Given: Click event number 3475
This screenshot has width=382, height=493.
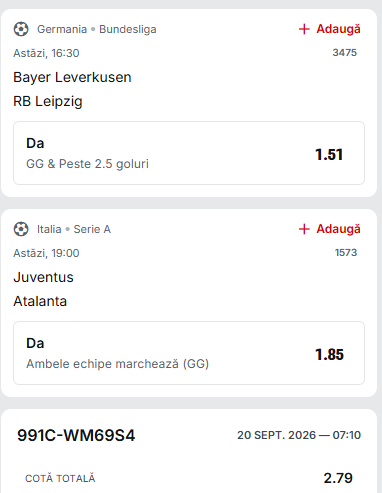Looking at the screenshot, I should tap(345, 53).
